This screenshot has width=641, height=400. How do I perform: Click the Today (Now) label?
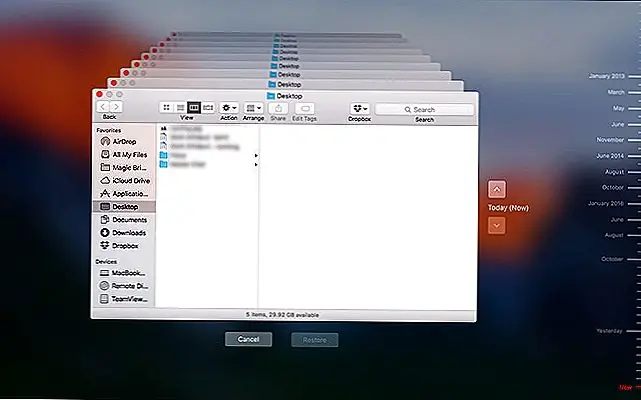coord(508,208)
